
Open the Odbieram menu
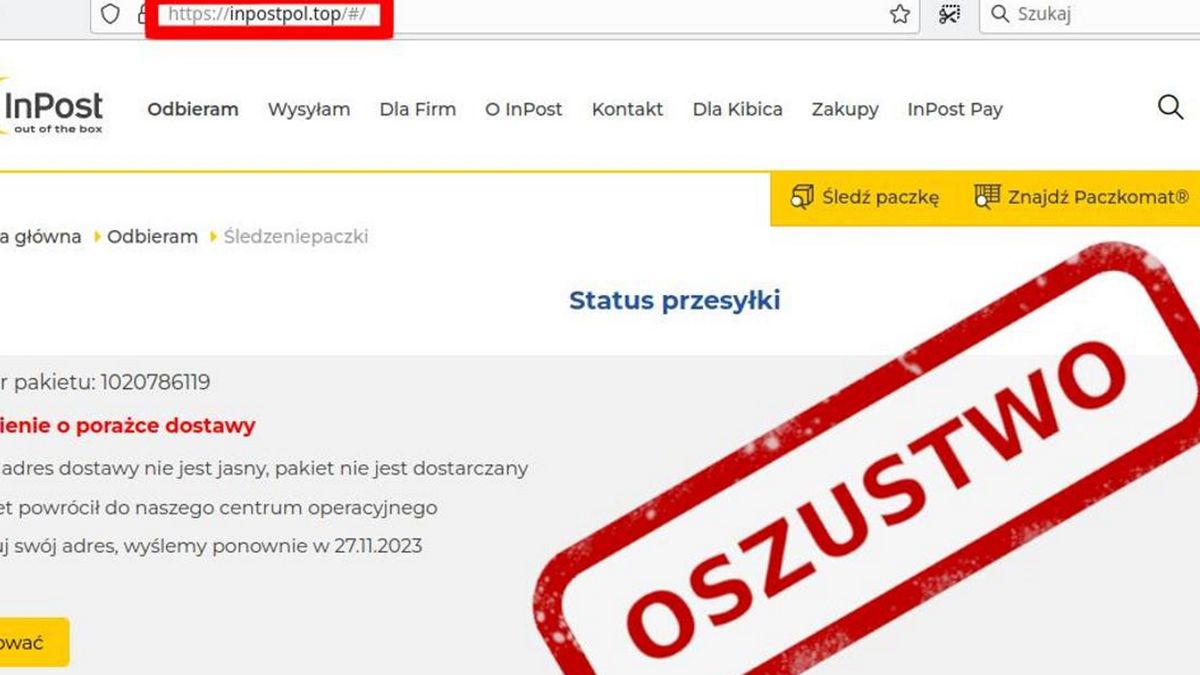pyautogui.click(x=193, y=110)
